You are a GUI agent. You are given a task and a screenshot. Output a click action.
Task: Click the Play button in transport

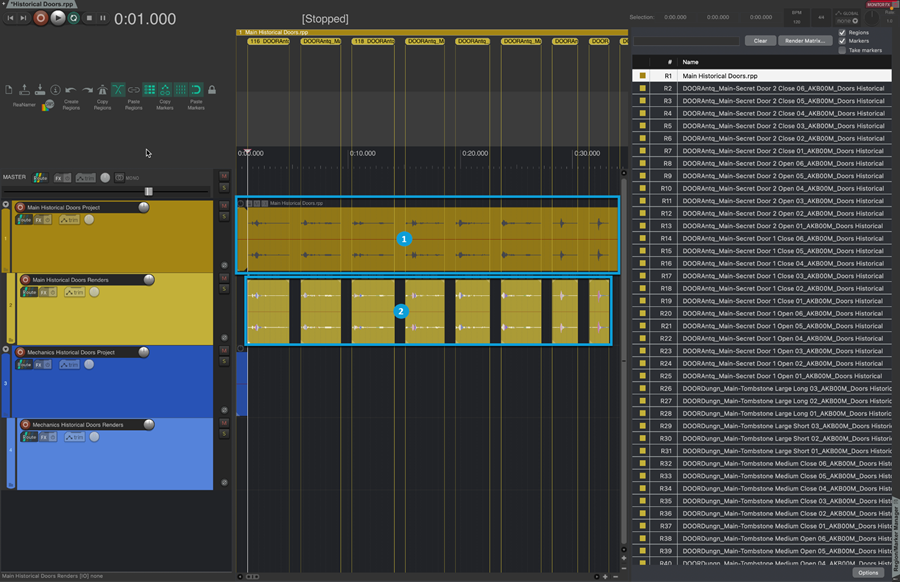pos(57,17)
